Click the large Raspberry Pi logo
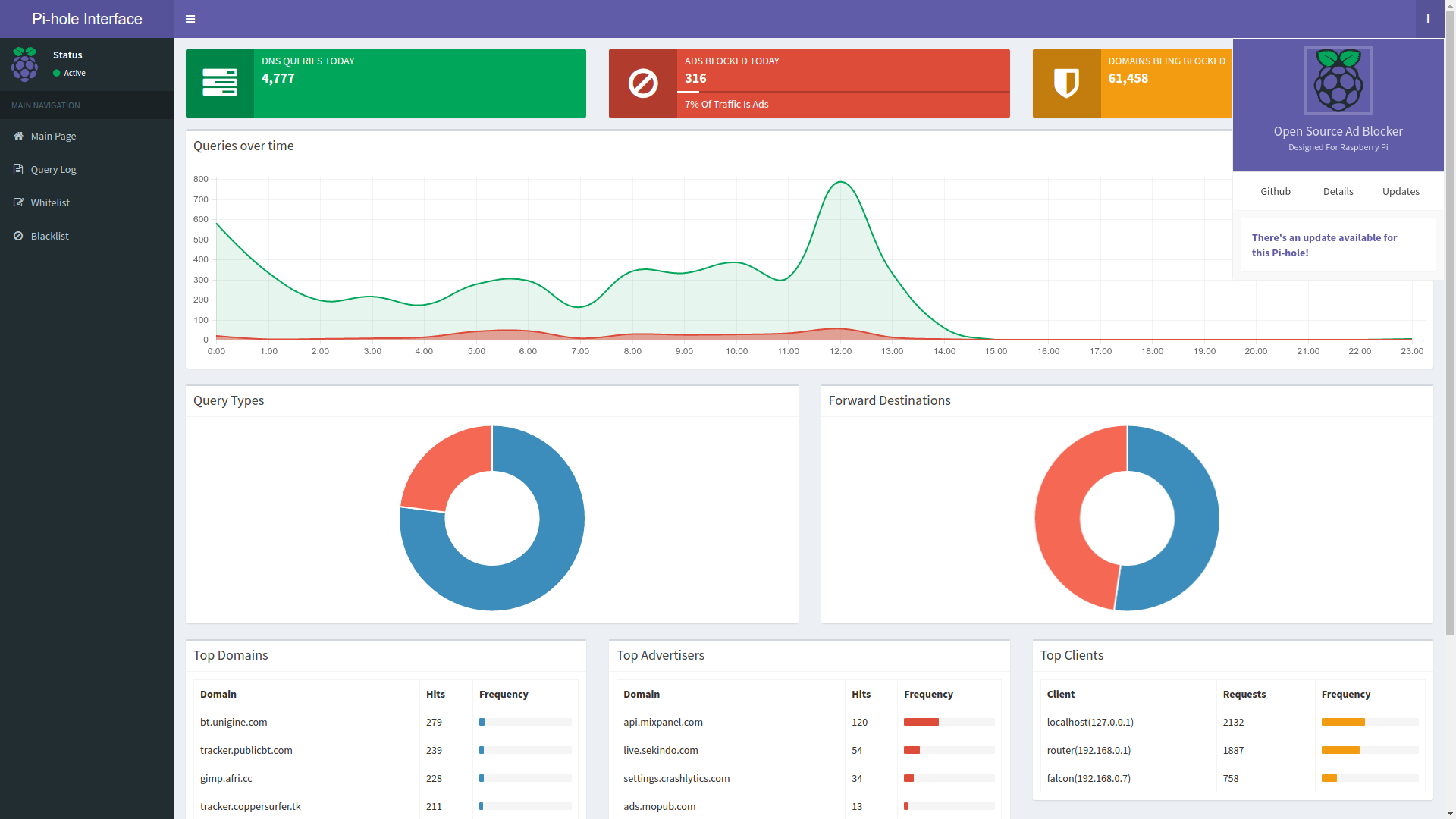This screenshot has width=1456, height=819. (1338, 80)
